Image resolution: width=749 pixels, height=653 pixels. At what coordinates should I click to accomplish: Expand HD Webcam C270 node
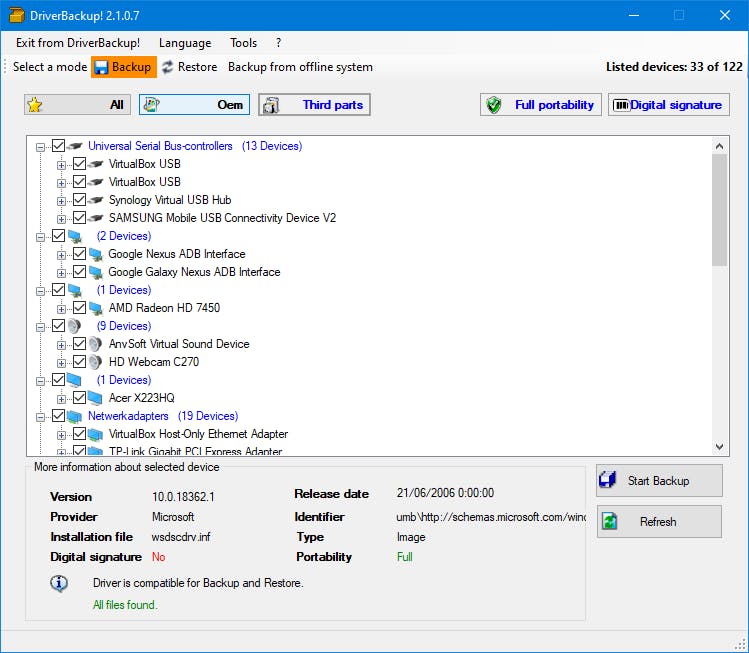(61, 363)
